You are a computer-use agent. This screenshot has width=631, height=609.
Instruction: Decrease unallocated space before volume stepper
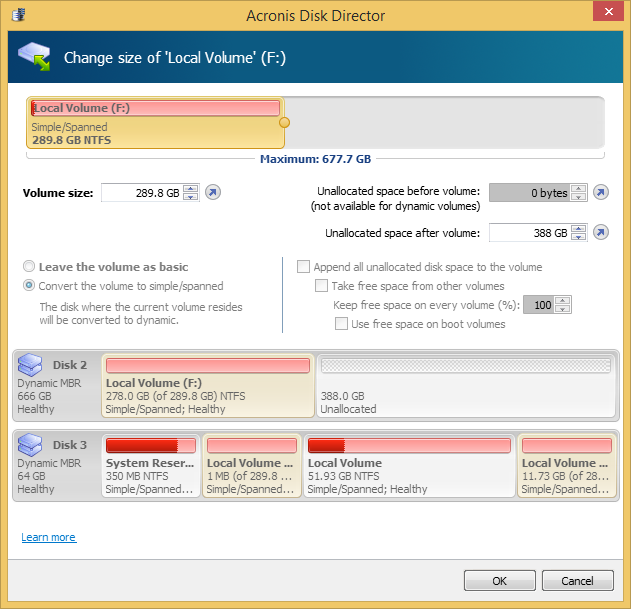(578, 197)
